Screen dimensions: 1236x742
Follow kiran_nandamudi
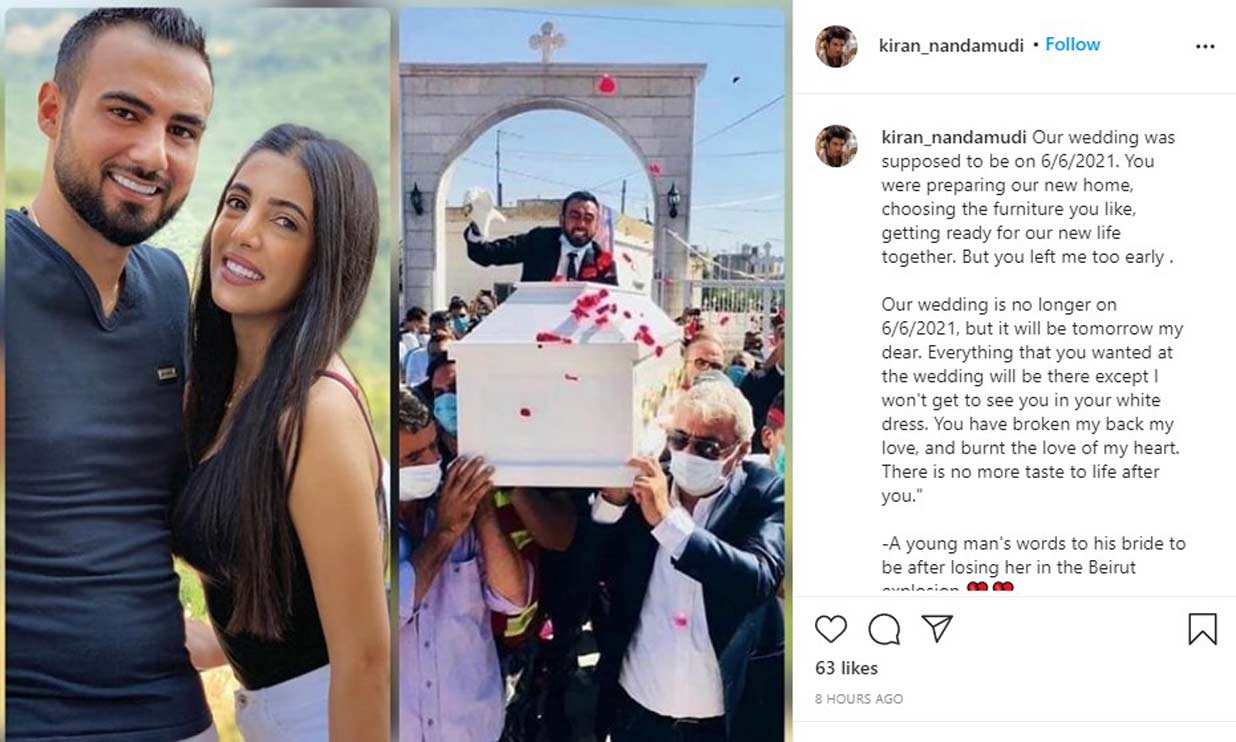[1073, 45]
